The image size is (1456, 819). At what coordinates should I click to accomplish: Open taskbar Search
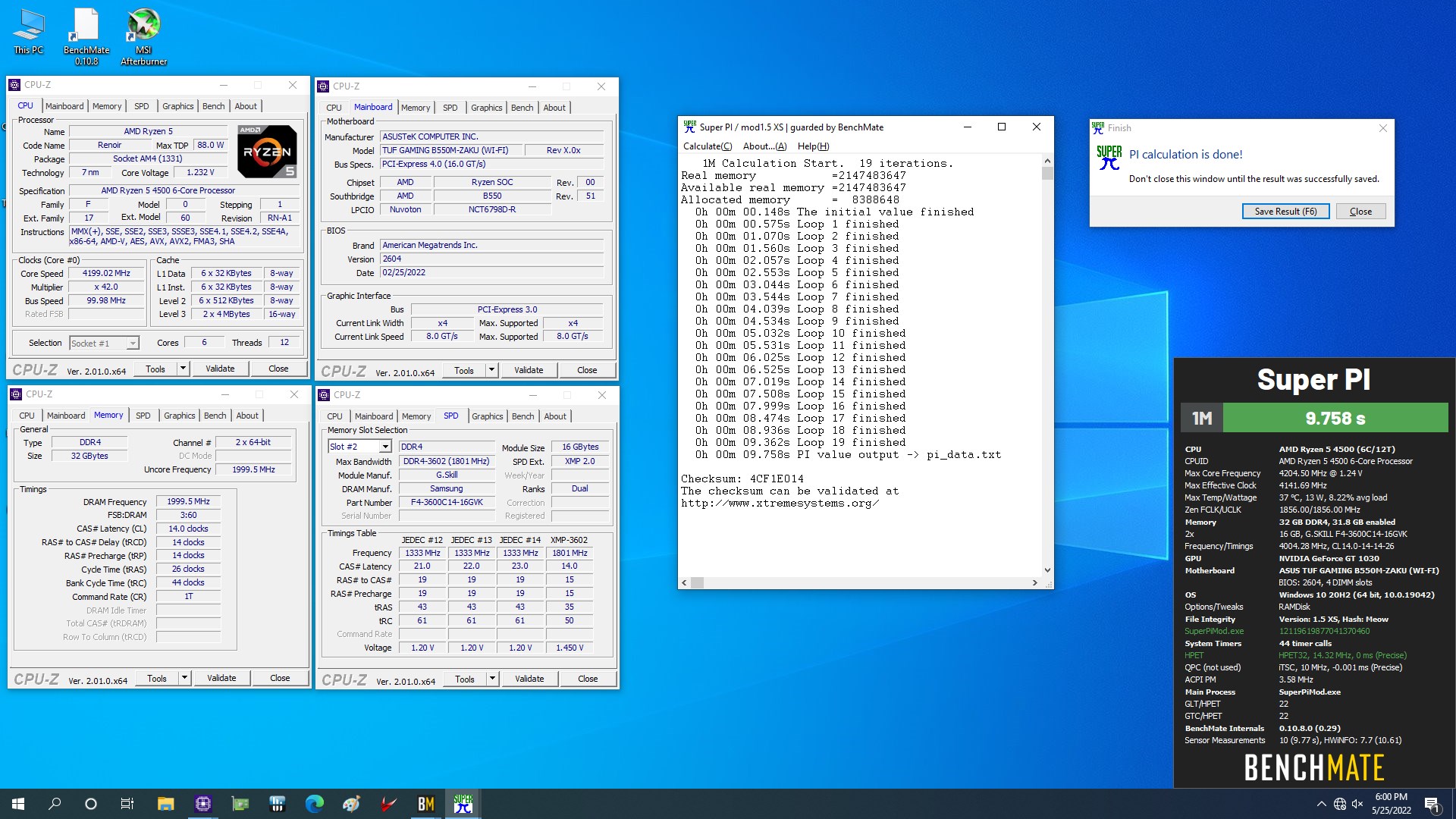coord(55,804)
